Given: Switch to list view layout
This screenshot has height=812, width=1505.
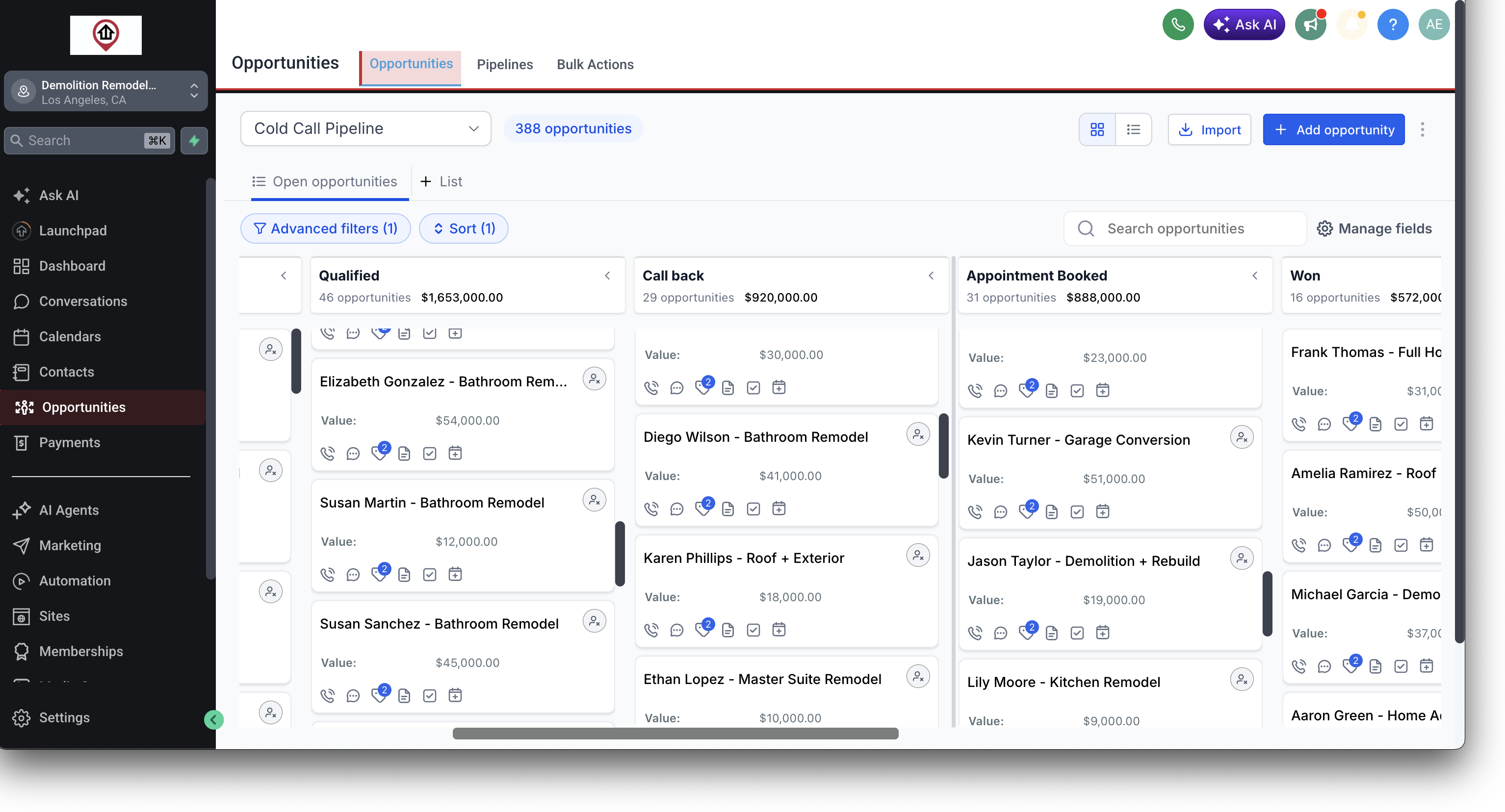Looking at the screenshot, I should pos(1134,129).
